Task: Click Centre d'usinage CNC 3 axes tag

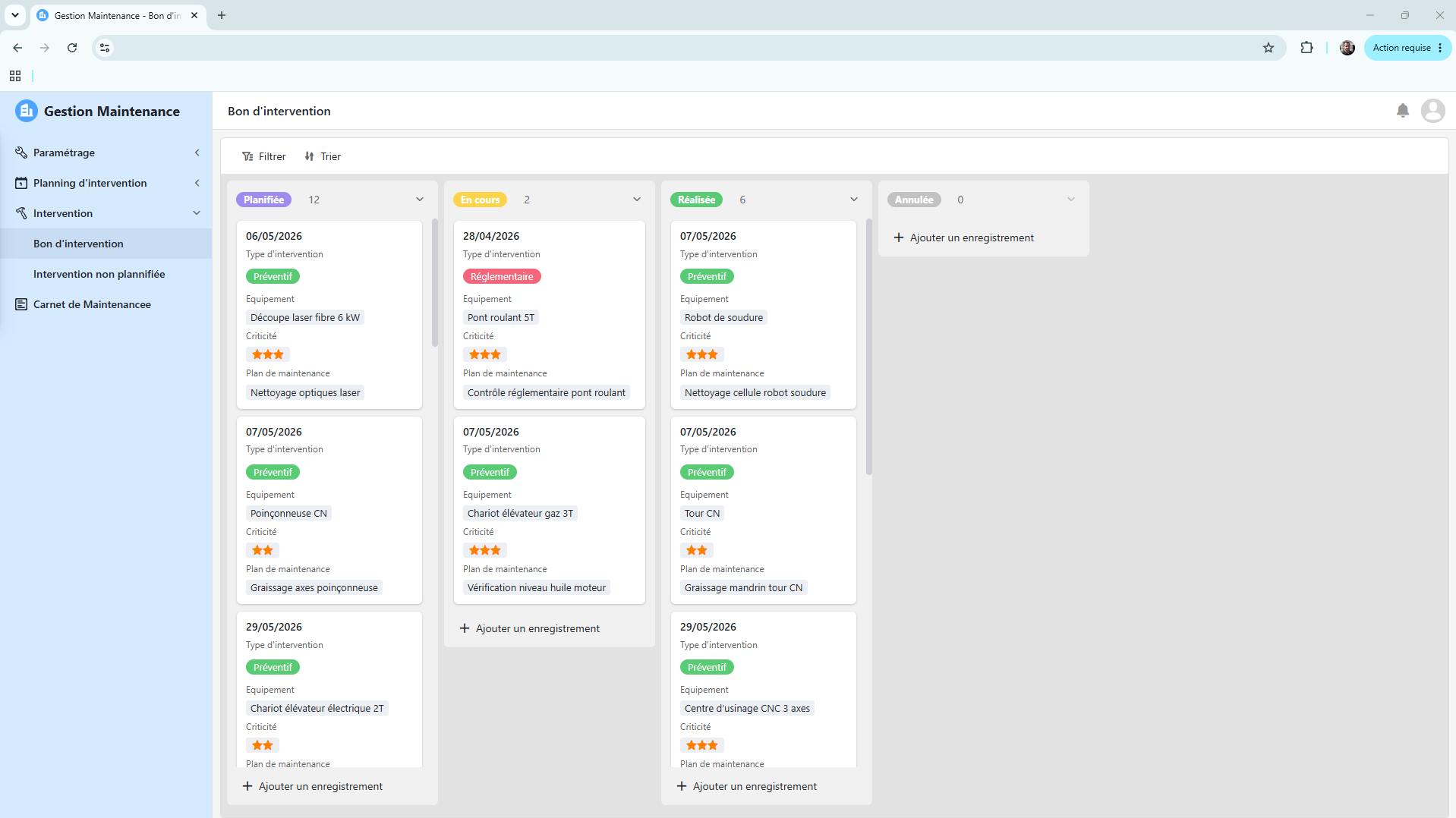Action: point(747,708)
